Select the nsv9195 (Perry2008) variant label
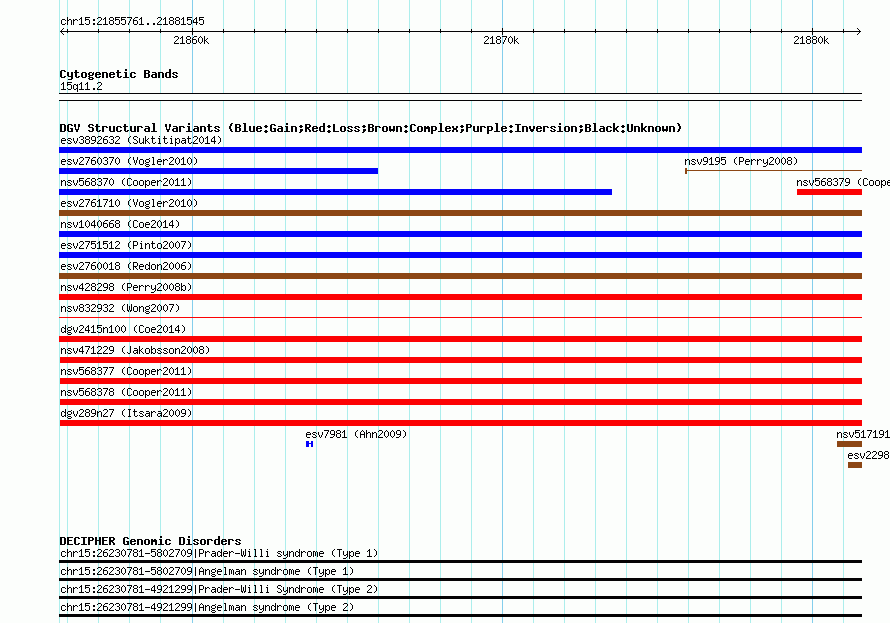The height and width of the screenshot is (623, 890). (x=741, y=161)
